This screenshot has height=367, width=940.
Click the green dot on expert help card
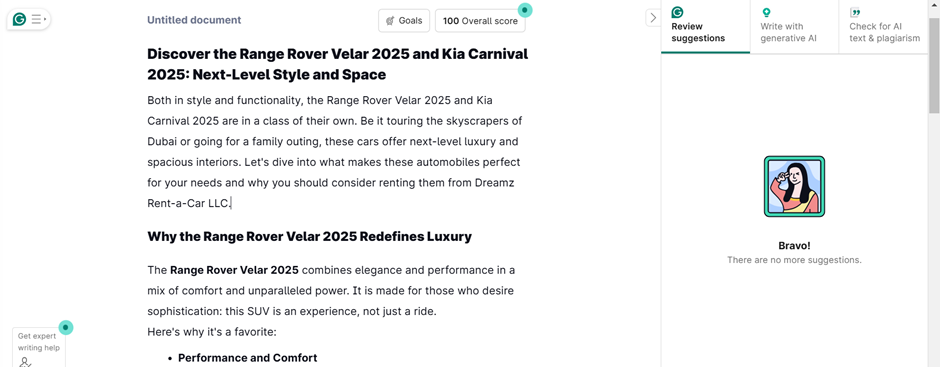click(x=66, y=327)
